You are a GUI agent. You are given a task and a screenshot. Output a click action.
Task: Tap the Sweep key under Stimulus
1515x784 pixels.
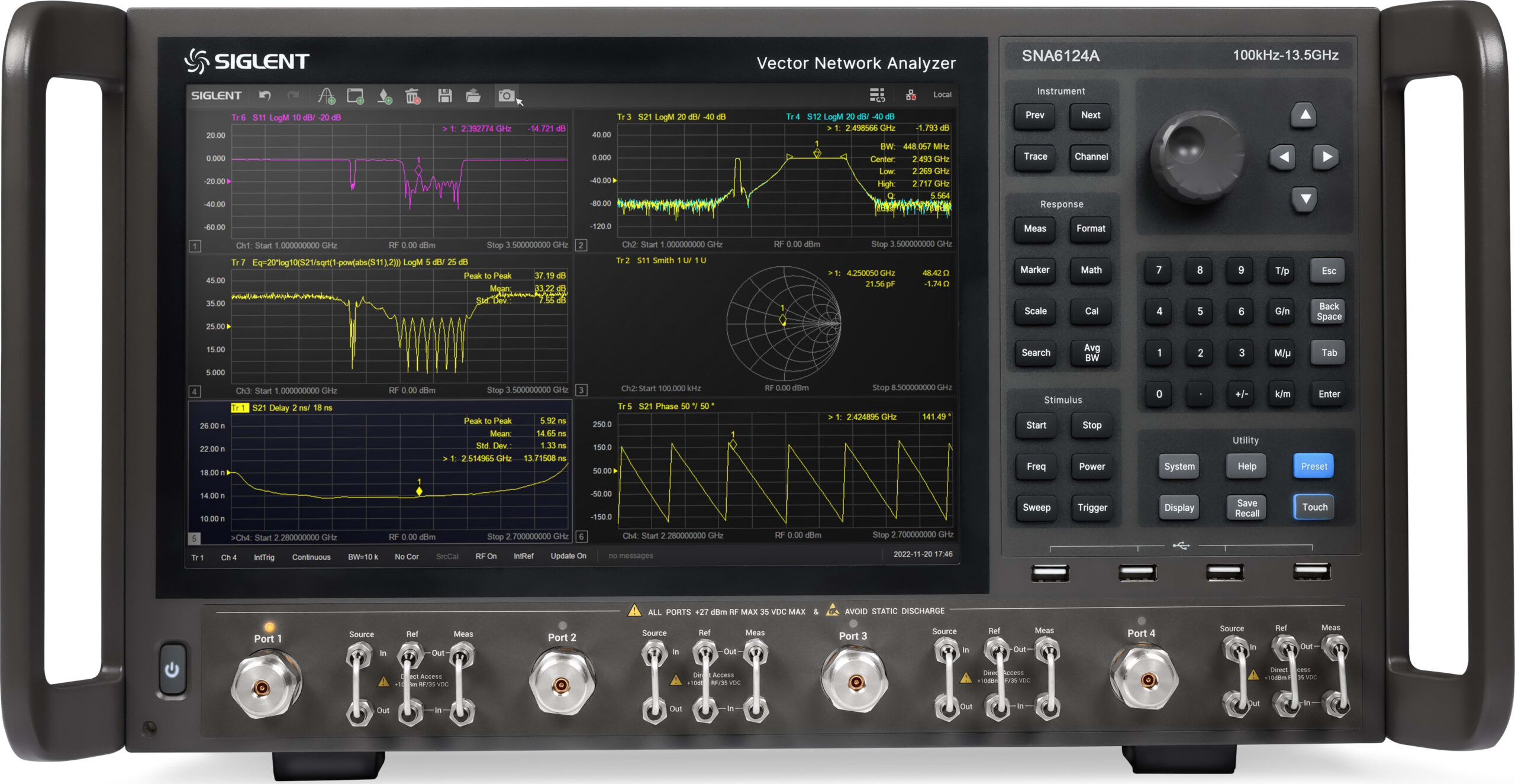1036,508
